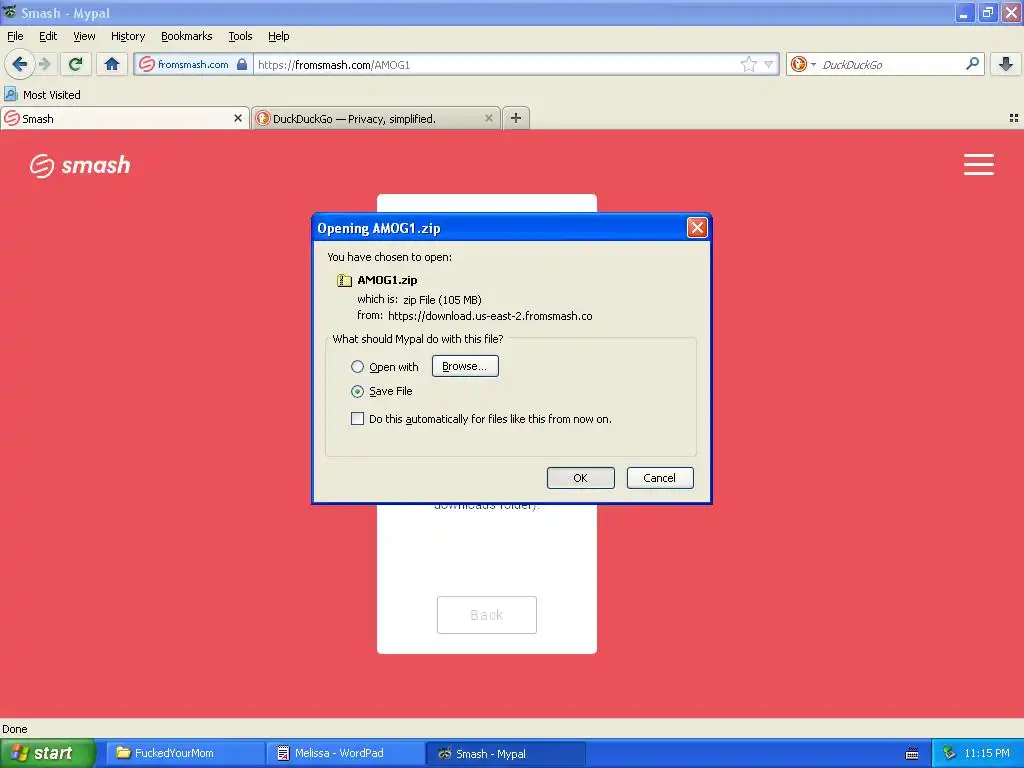Reload the current page
This screenshot has width=1024, height=768.
(76, 64)
